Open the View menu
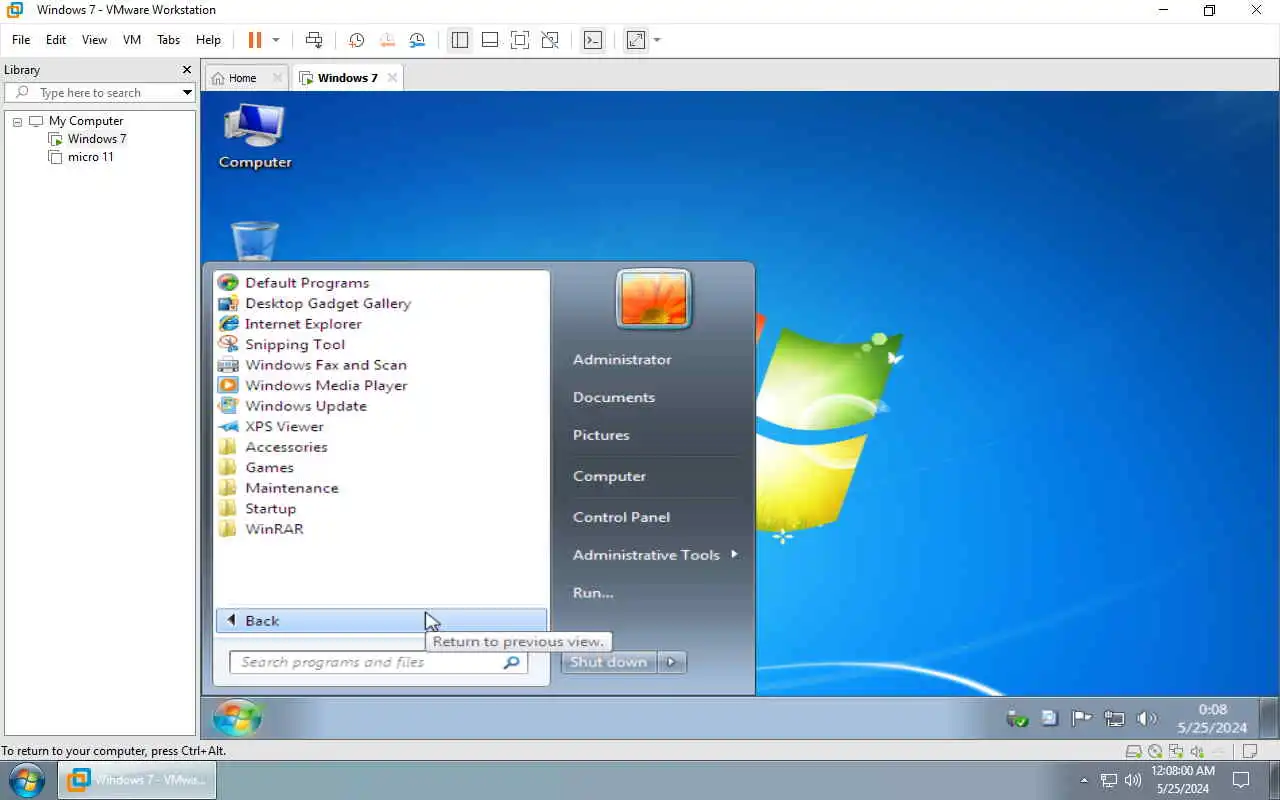 click(x=94, y=40)
